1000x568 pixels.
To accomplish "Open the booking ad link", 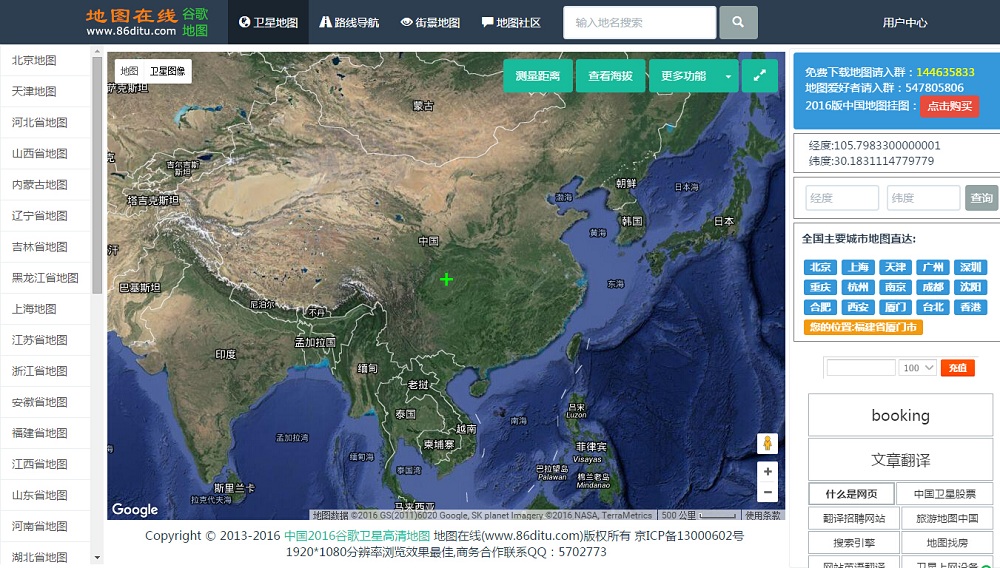I will tap(901, 415).
